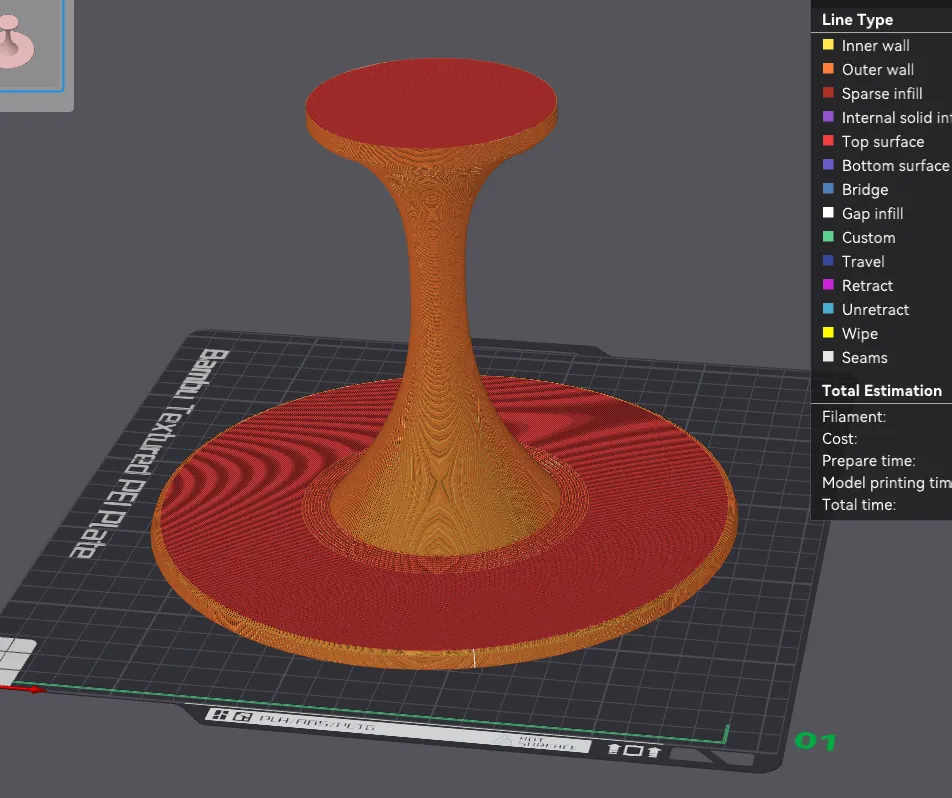Viewport: 952px width, 798px height.
Task: Toggle Inner wall line type visibility
Action: 875,46
